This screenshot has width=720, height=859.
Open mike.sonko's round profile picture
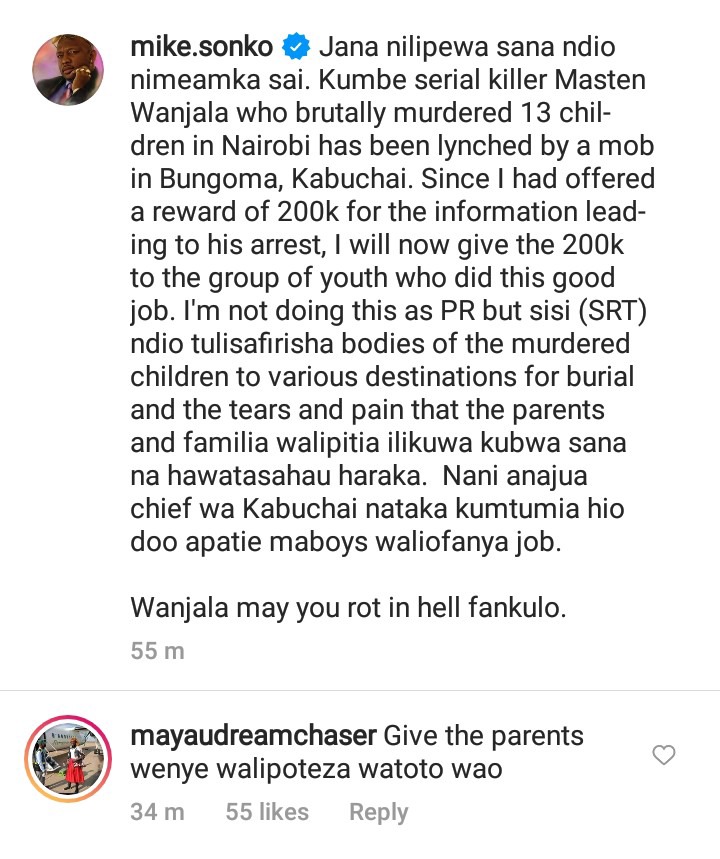point(68,70)
